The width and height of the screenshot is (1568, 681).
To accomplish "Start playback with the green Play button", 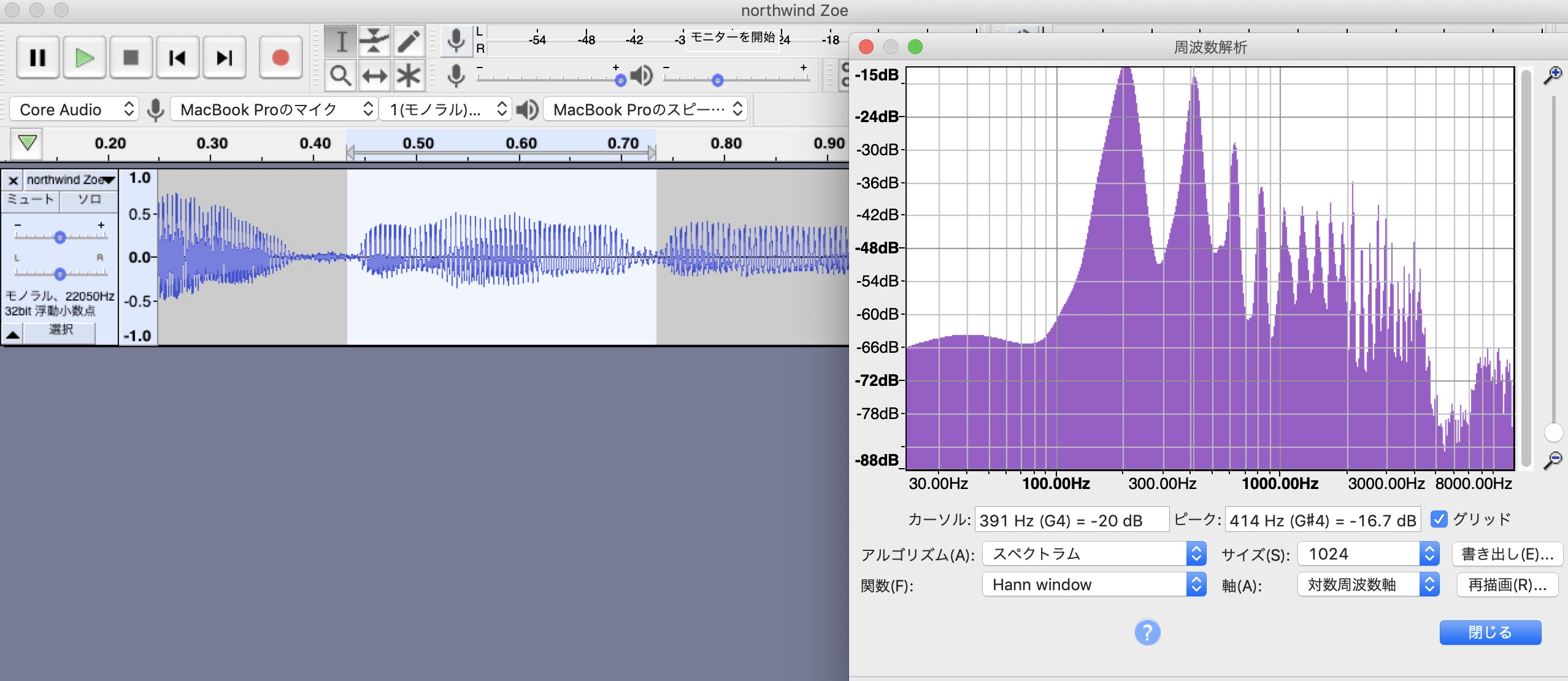I will (x=85, y=58).
